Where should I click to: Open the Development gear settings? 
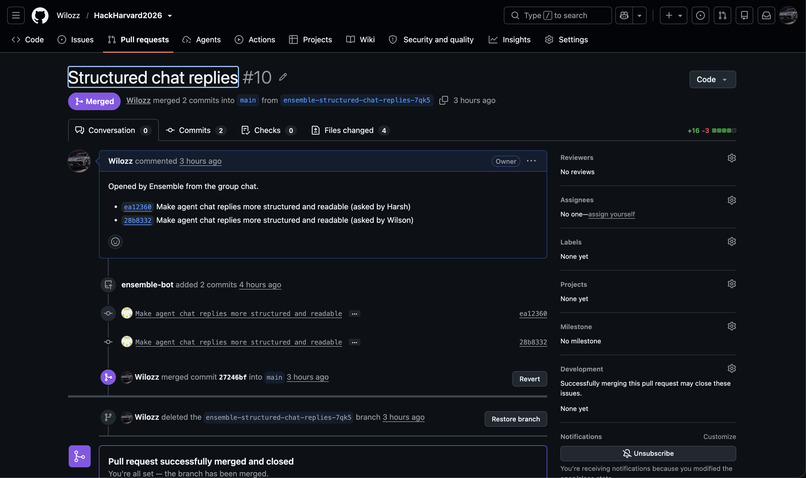731,369
